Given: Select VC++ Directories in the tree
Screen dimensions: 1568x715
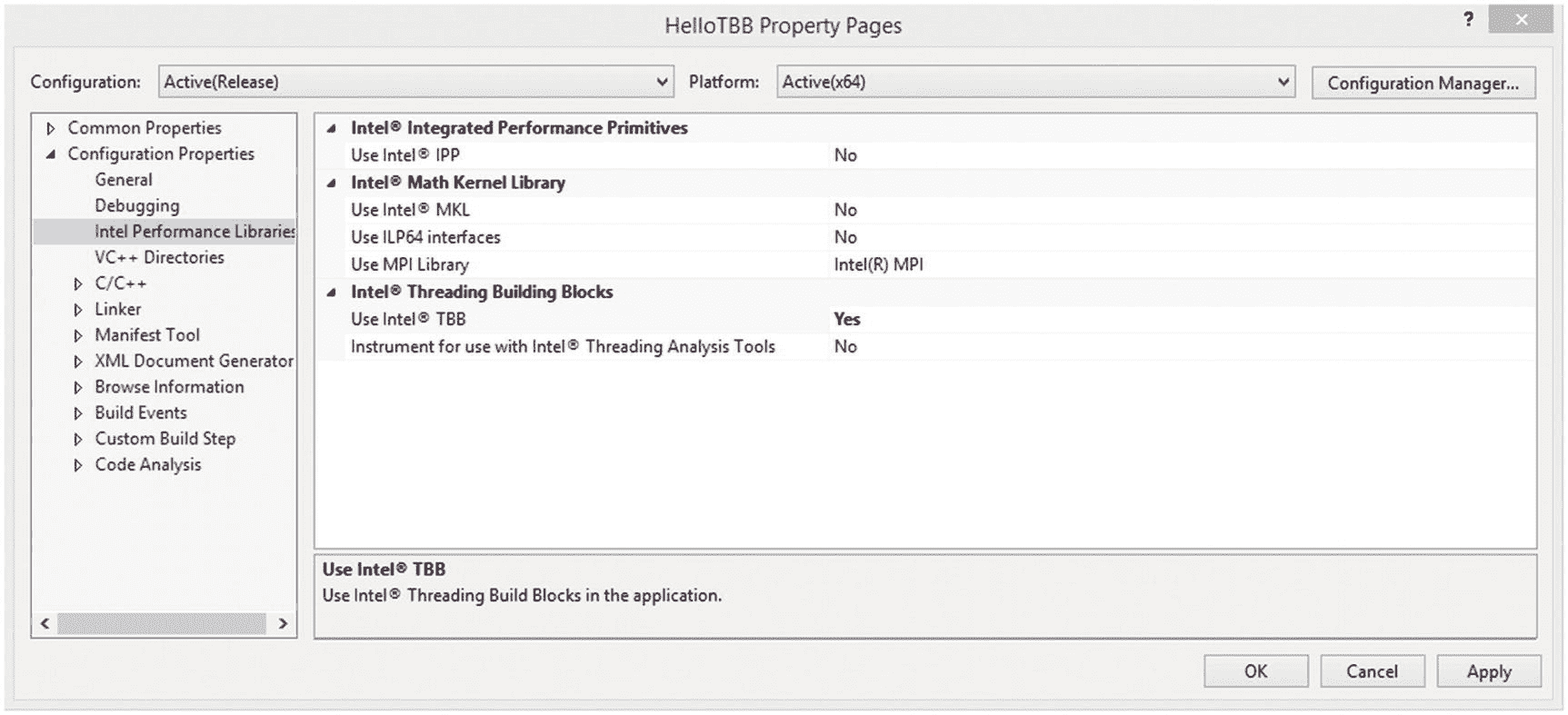Looking at the screenshot, I should tap(159, 257).
